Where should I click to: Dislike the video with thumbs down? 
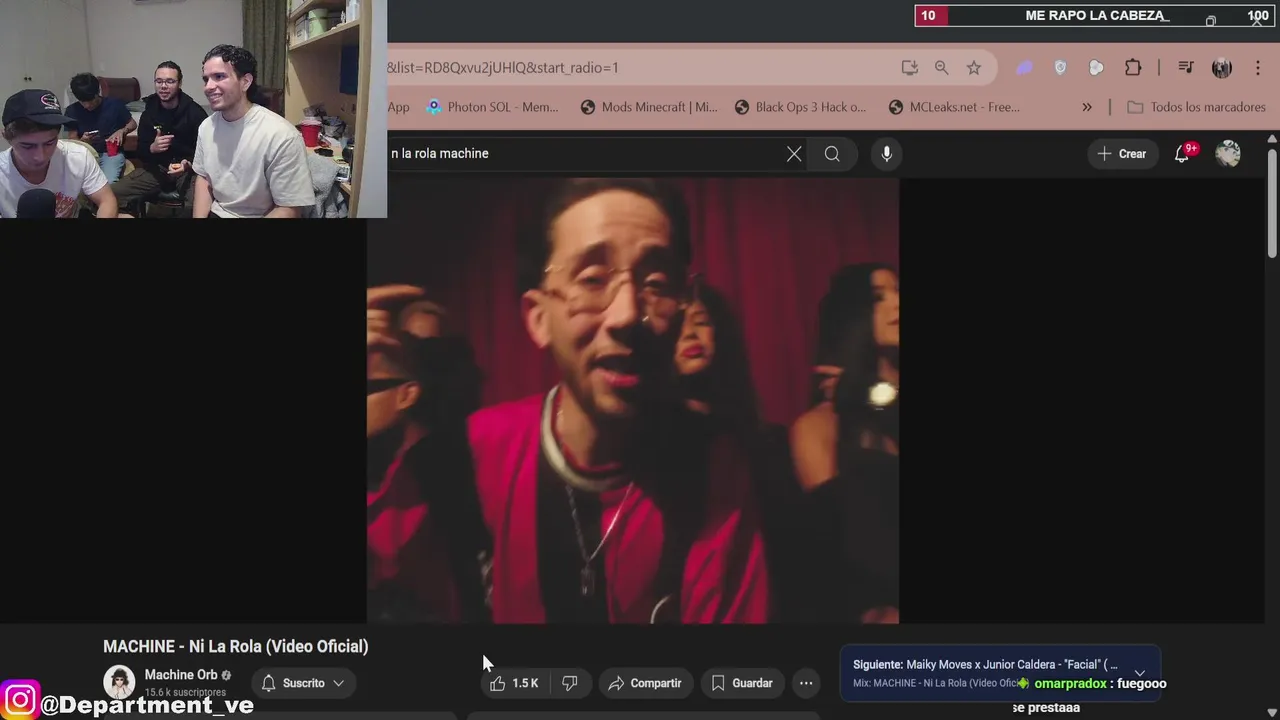point(570,683)
